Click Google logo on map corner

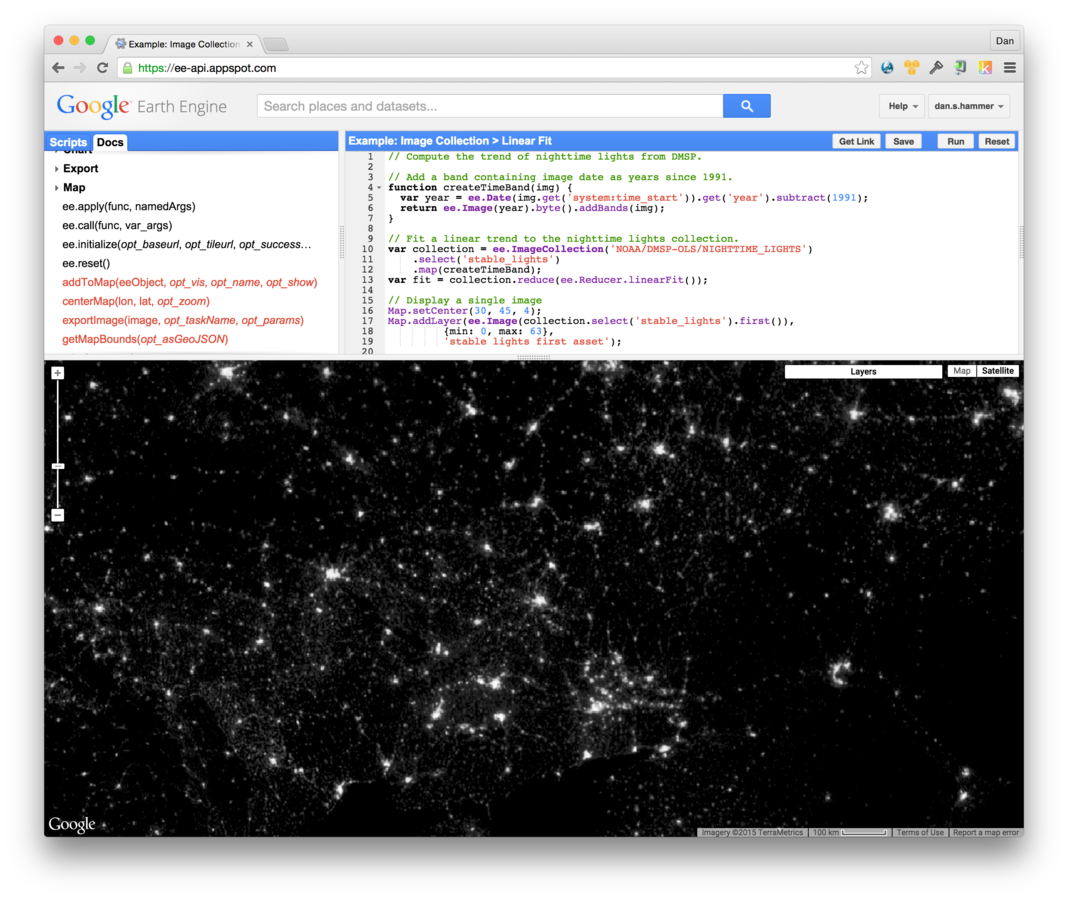tap(72, 824)
